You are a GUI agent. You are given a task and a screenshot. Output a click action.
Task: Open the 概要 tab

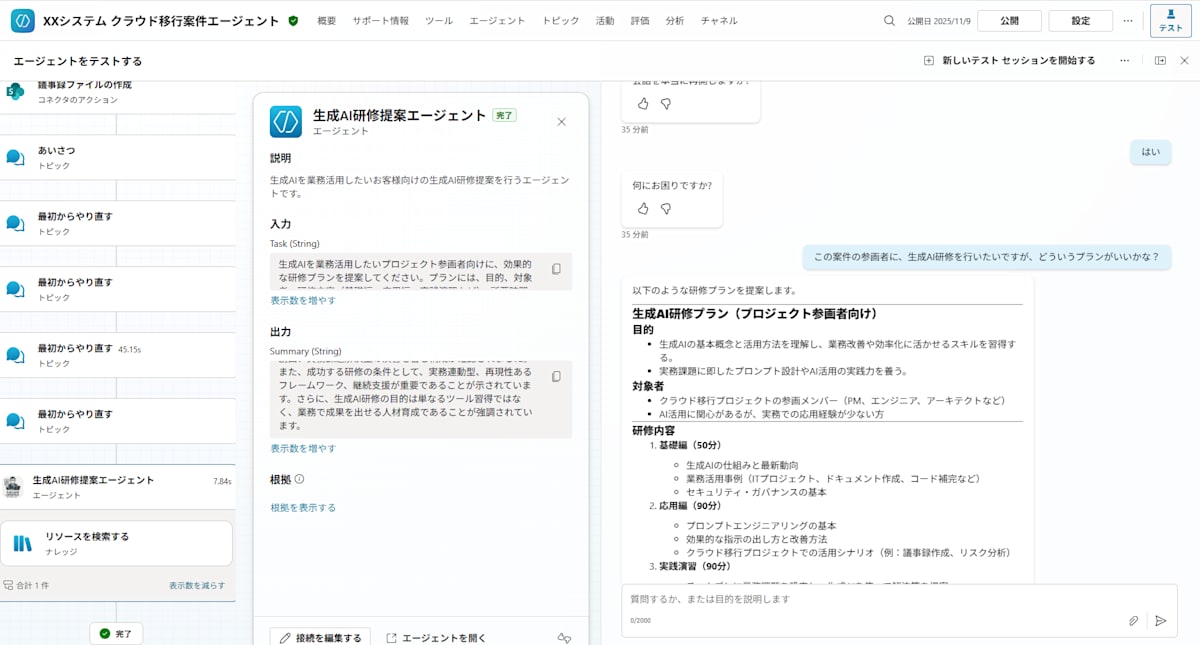tap(327, 20)
